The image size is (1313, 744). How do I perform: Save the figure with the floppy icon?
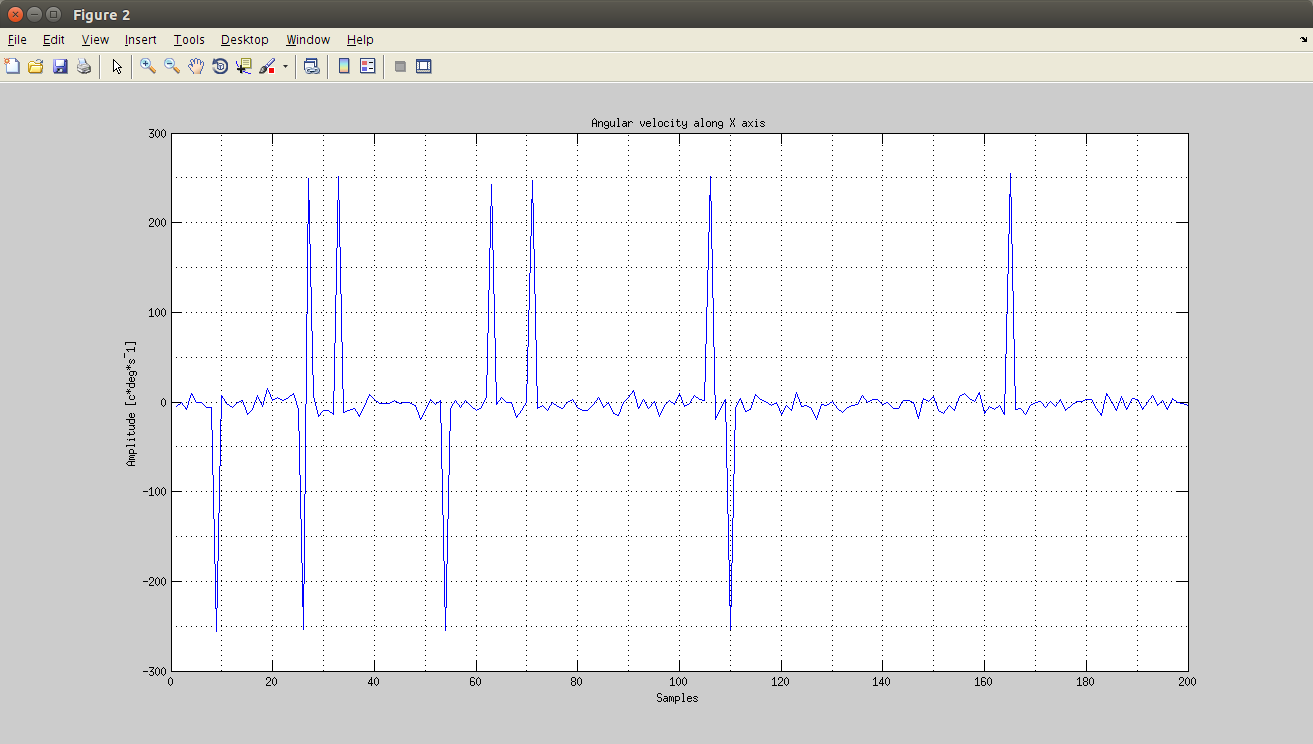click(x=60, y=67)
